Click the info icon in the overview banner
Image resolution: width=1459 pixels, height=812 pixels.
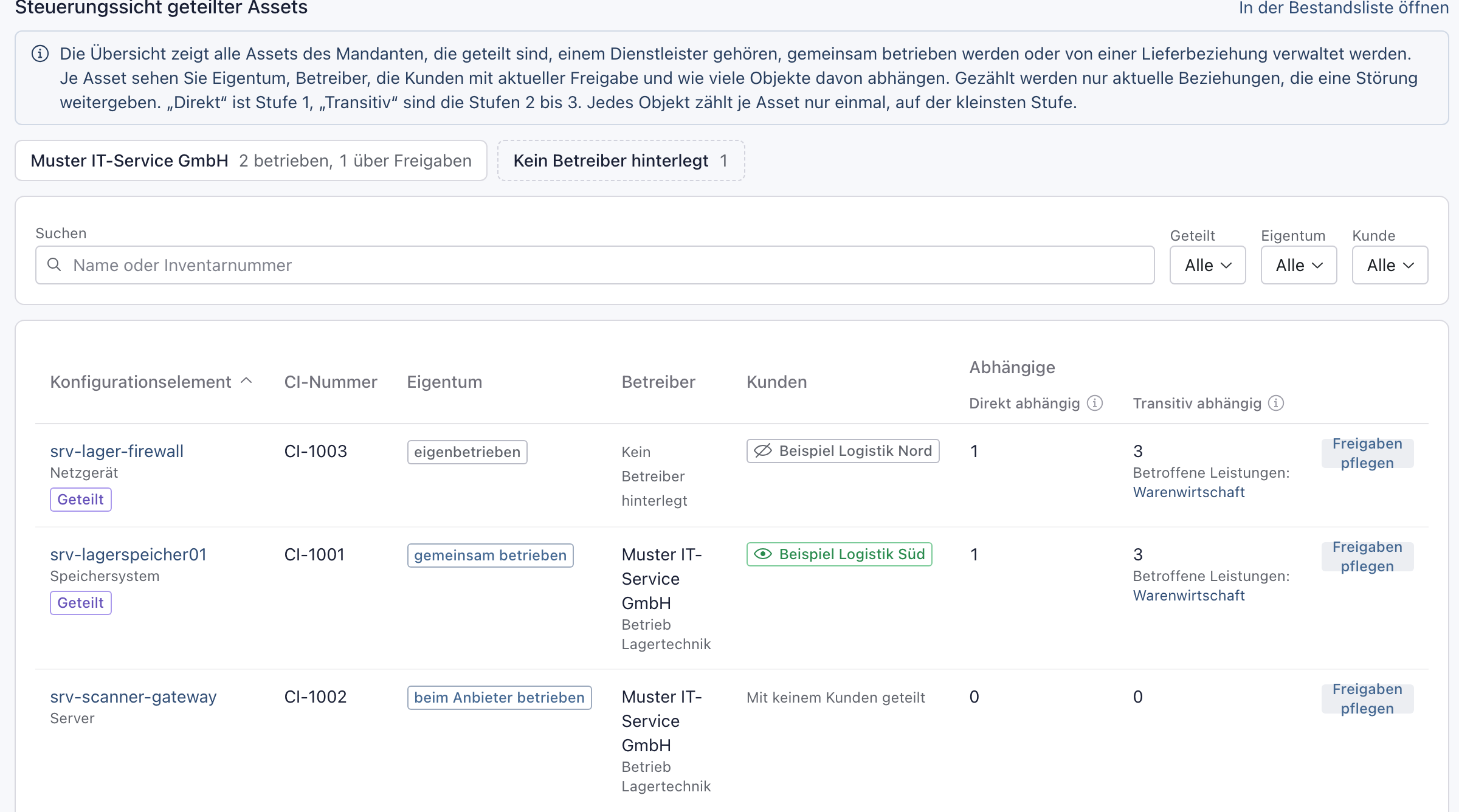[x=40, y=54]
